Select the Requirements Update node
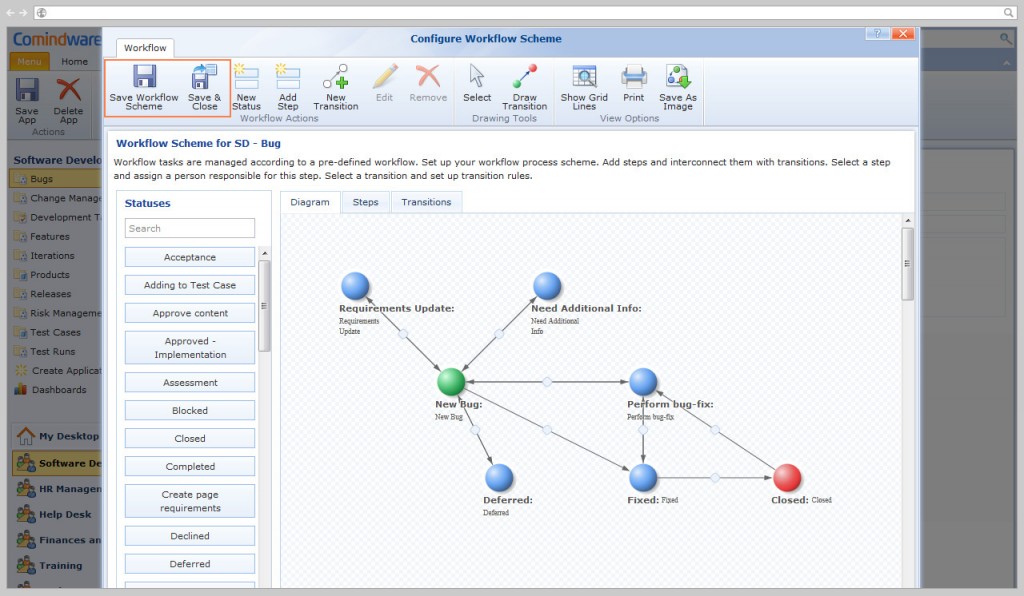Screen dimensions: 1024x596 pyautogui.click(x=355, y=286)
